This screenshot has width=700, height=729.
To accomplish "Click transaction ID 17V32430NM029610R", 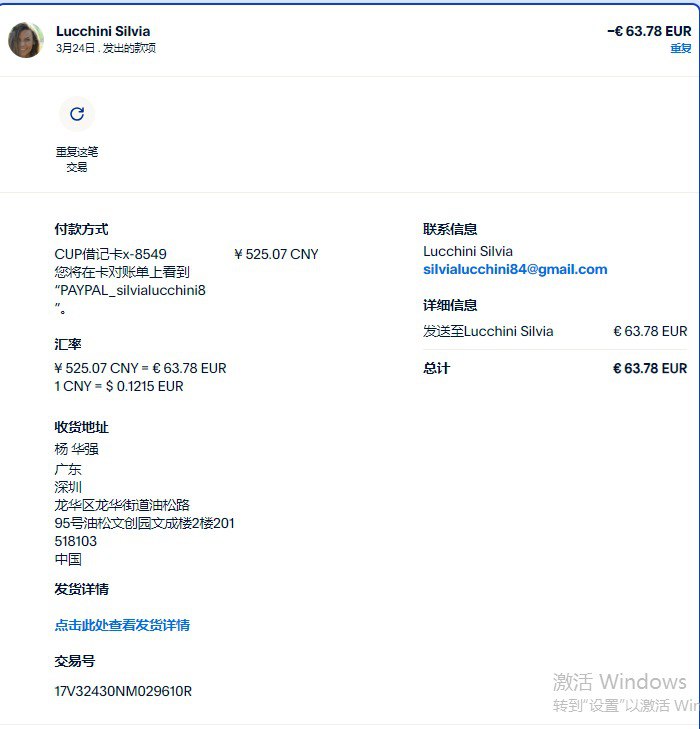I will [x=123, y=691].
